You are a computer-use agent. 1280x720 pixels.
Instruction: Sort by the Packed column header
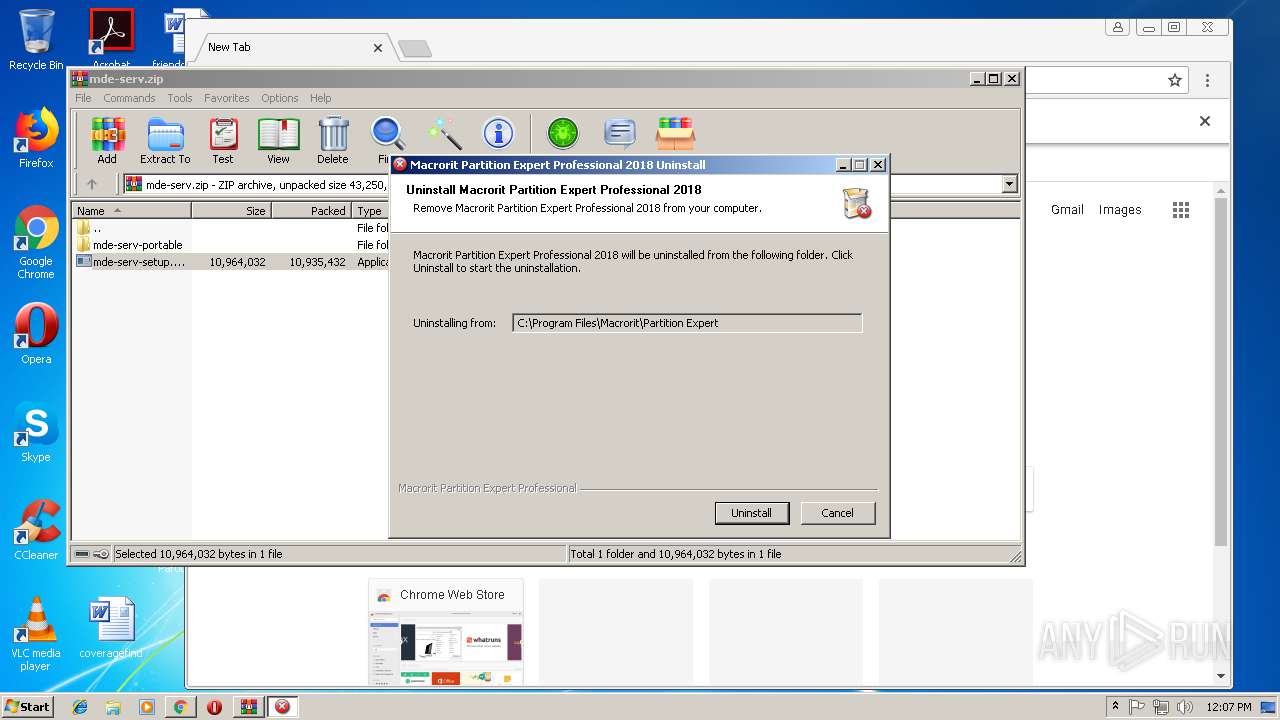[311, 211]
